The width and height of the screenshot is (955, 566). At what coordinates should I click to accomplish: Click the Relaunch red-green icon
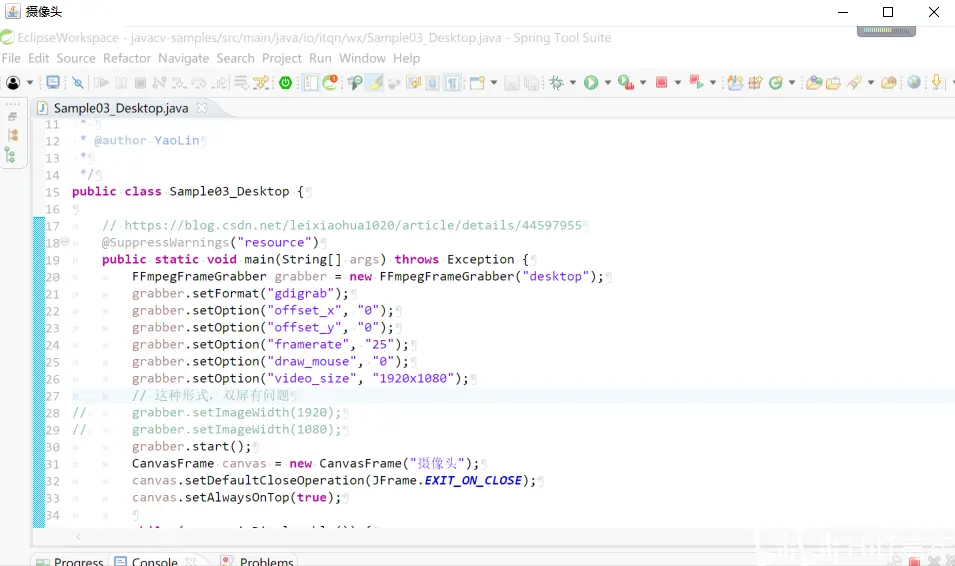point(696,82)
